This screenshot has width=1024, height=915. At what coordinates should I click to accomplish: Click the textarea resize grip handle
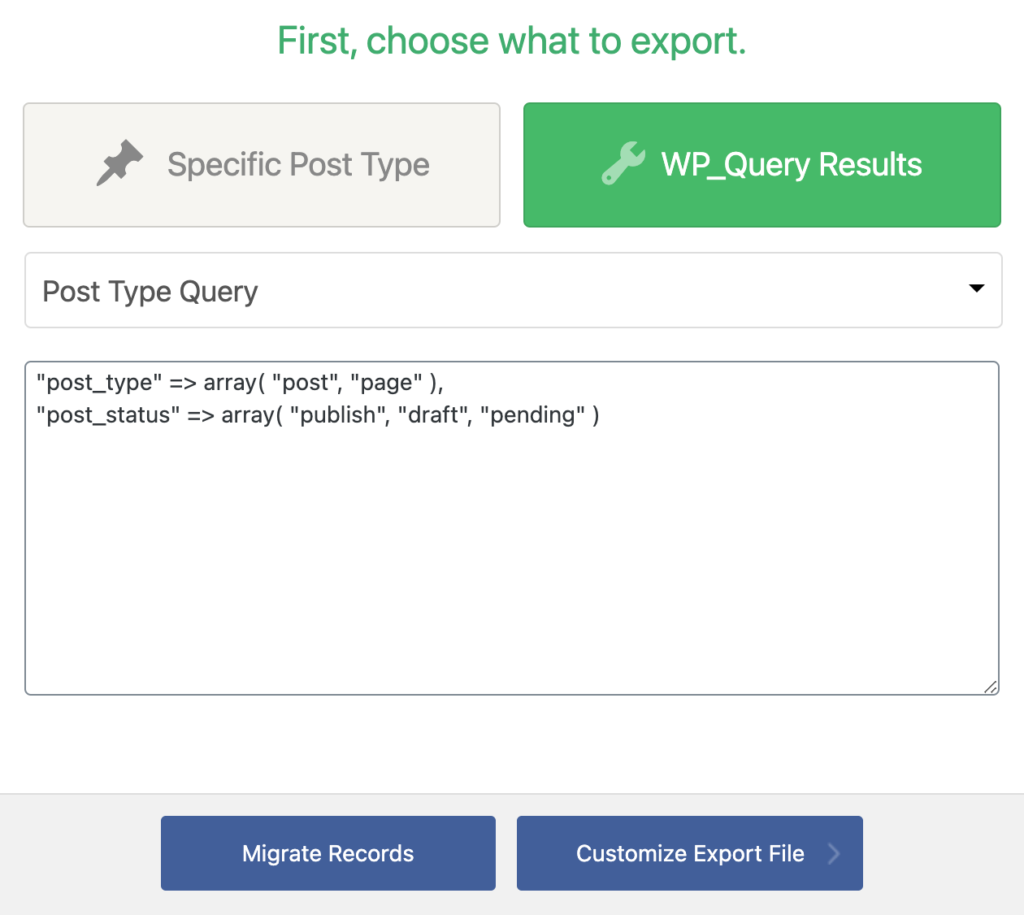click(x=989, y=687)
